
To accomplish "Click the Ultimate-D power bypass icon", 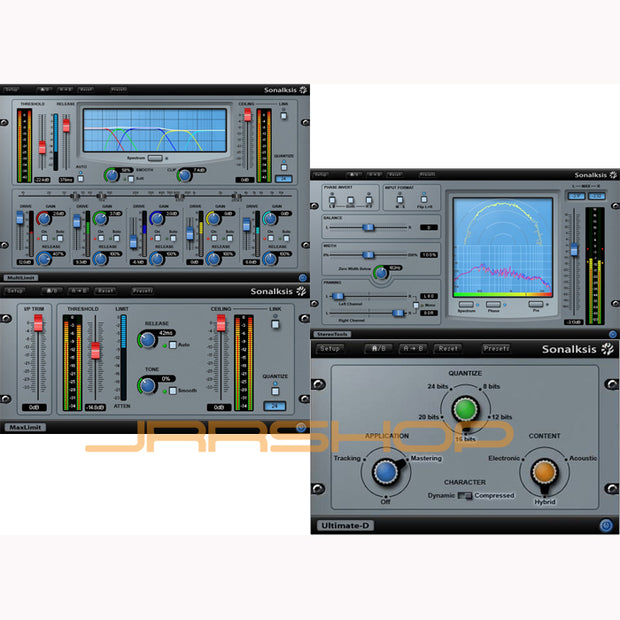I will pos(606,525).
